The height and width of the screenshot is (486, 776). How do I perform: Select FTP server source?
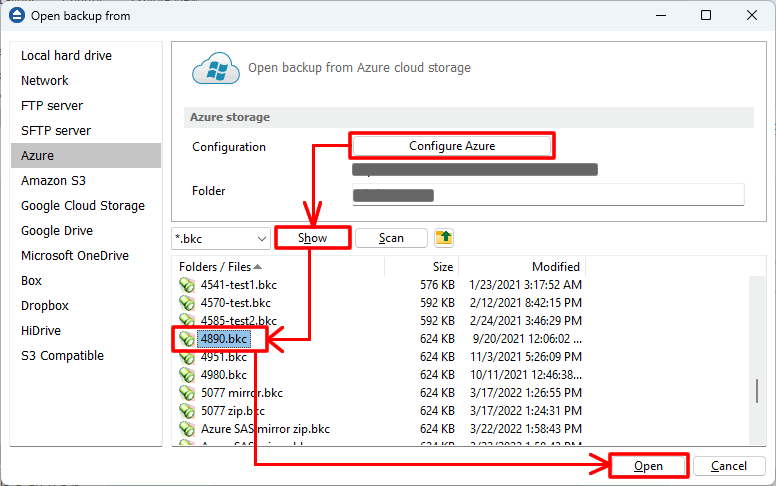[52, 105]
